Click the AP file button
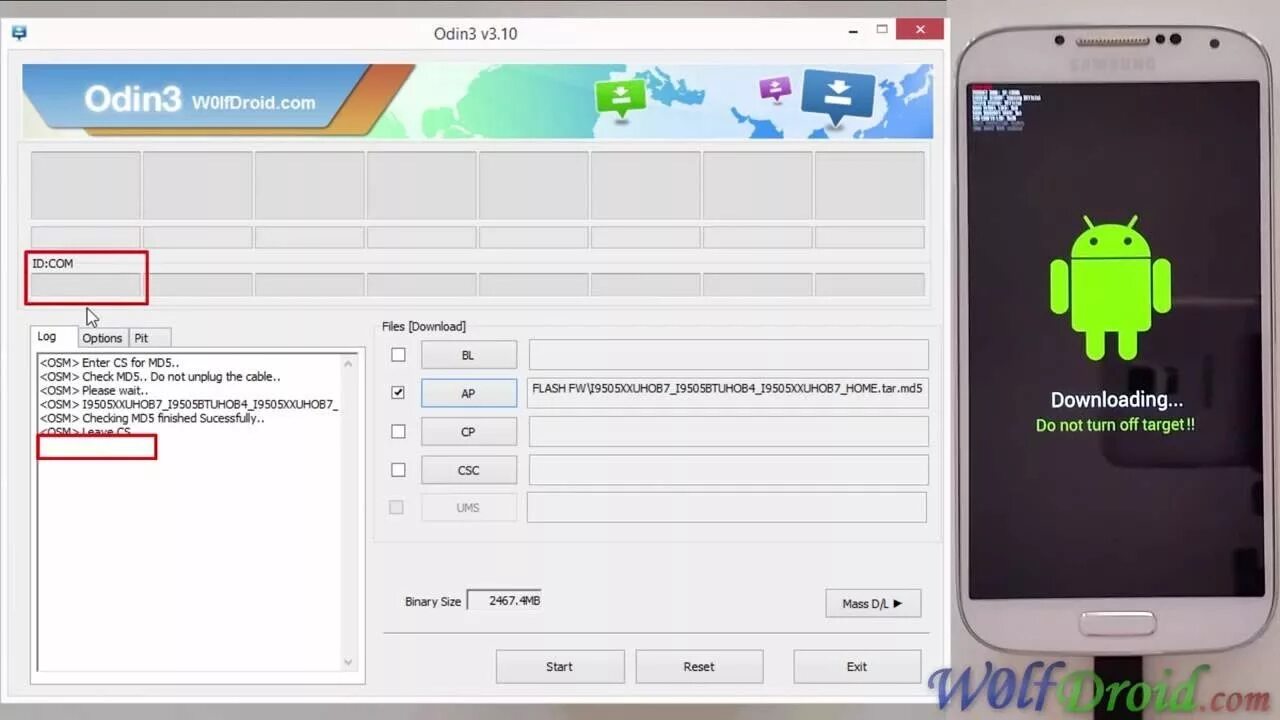The height and width of the screenshot is (720, 1280). tap(468, 393)
